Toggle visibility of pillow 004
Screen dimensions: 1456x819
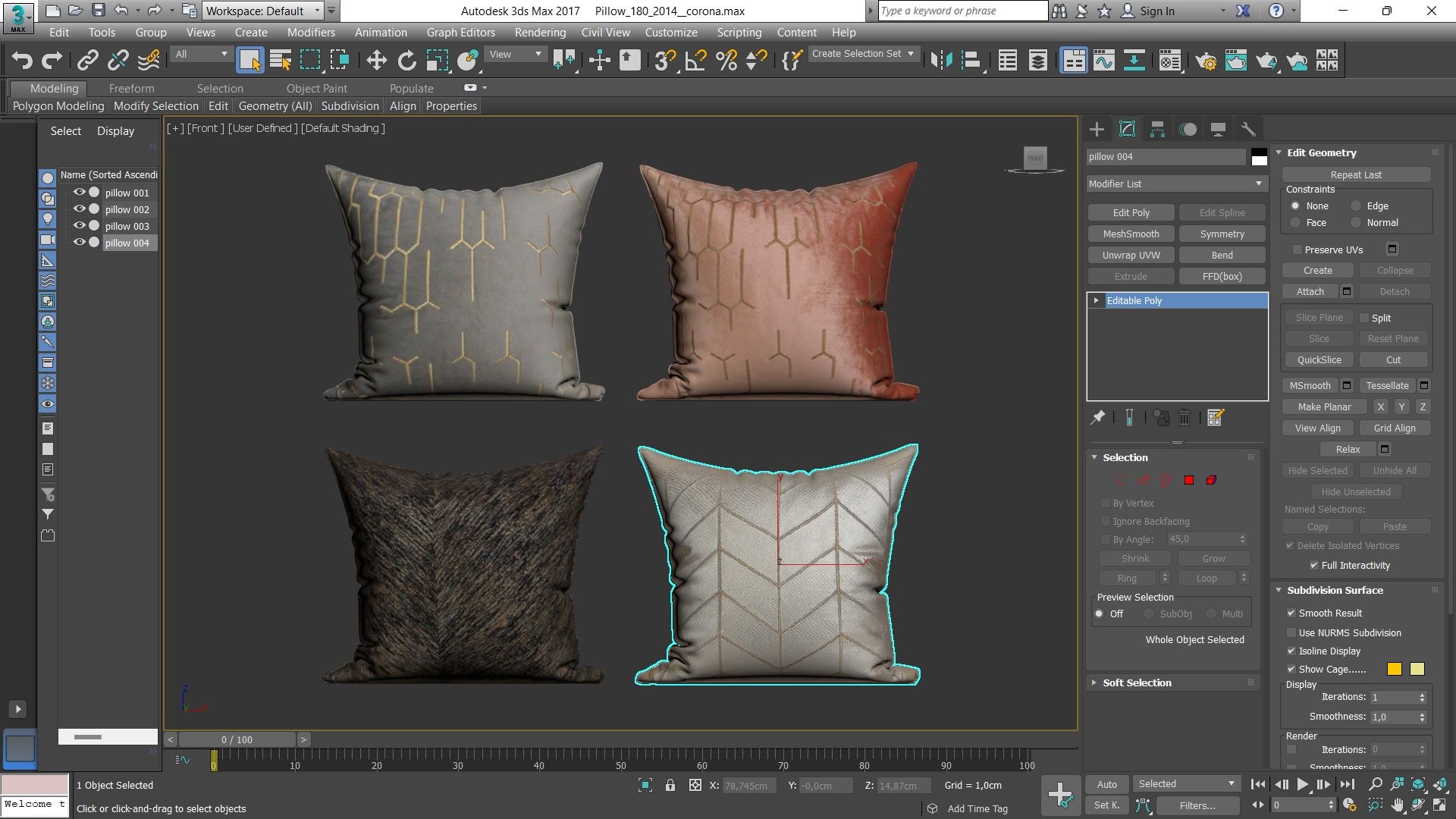tap(79, 243)
